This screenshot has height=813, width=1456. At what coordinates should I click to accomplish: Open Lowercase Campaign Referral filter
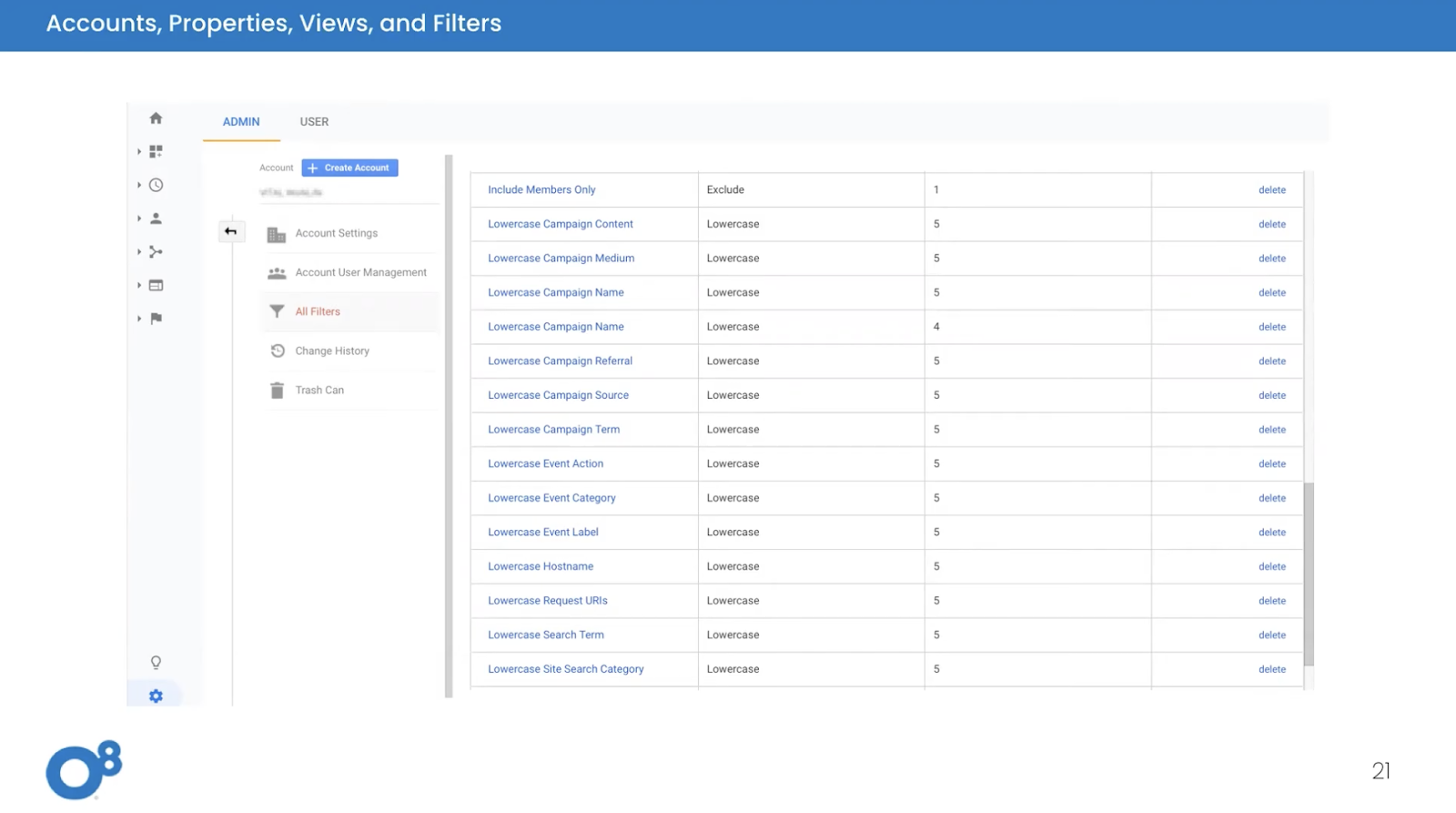click(560, 361)
